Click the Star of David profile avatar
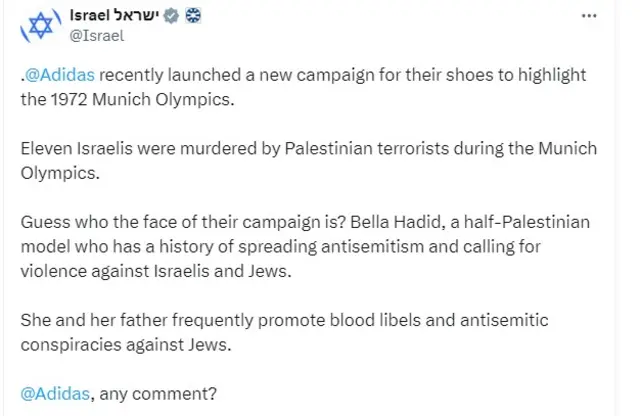This screenshot has height=416, width=640. coord(38,28)
